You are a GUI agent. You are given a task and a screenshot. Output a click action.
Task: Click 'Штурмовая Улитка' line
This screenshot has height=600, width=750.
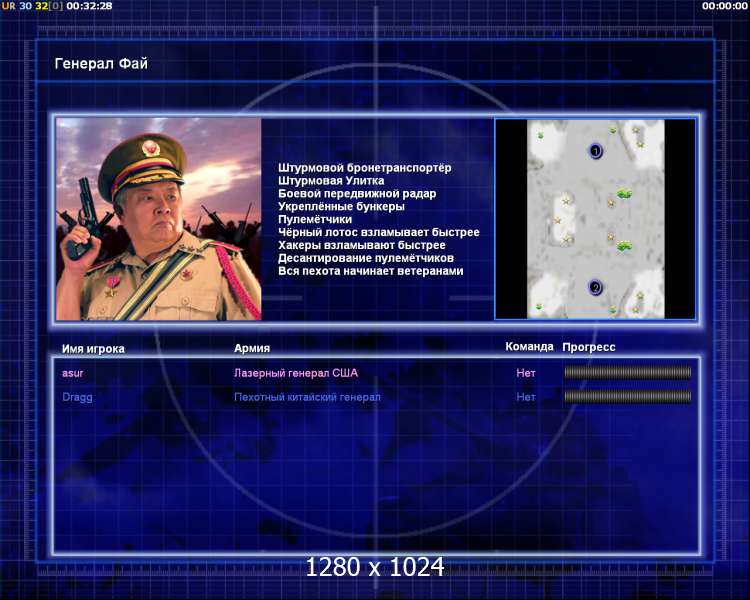[331, 181]
